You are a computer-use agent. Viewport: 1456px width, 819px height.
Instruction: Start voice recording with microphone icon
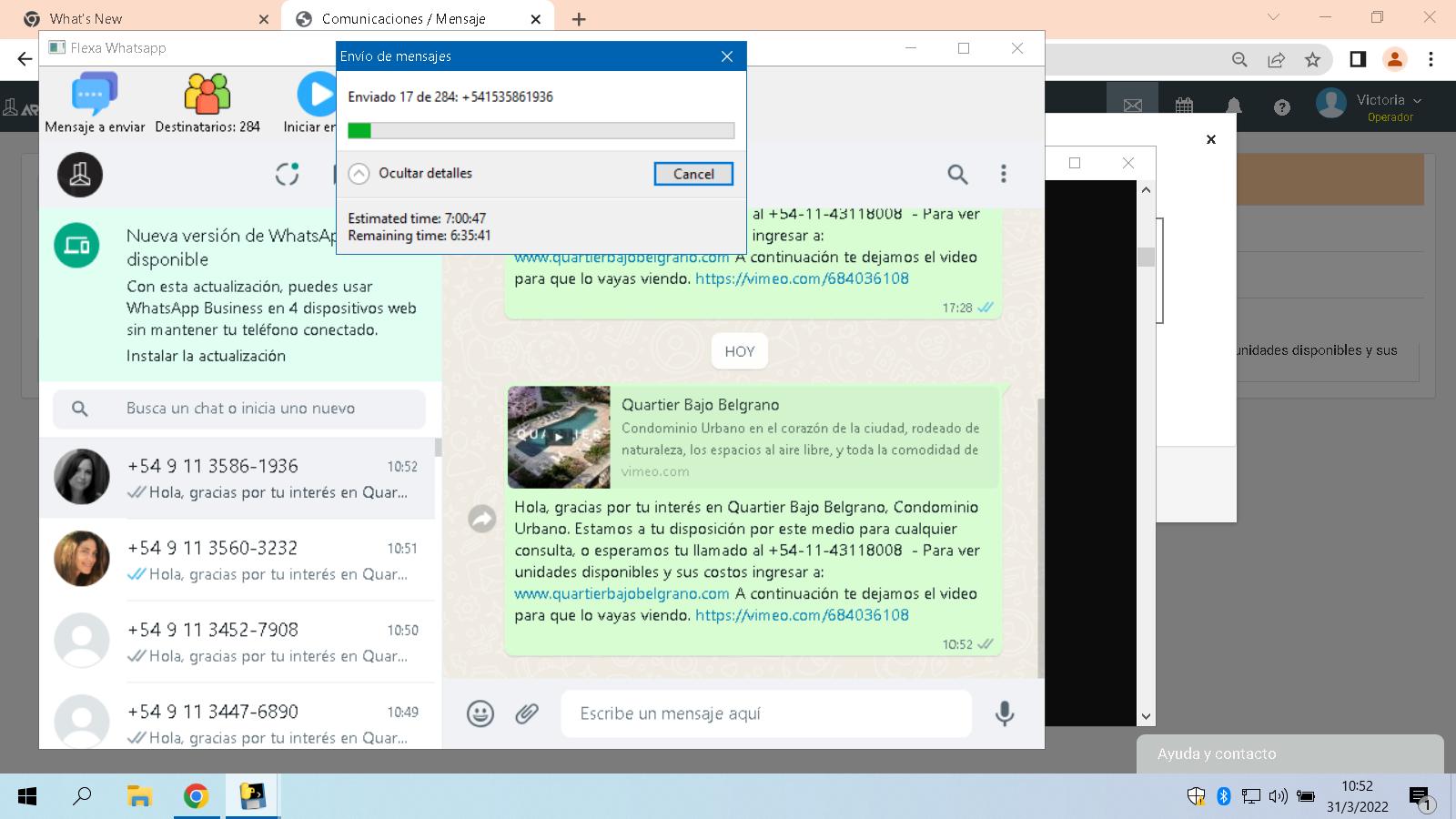[1005, 713]
